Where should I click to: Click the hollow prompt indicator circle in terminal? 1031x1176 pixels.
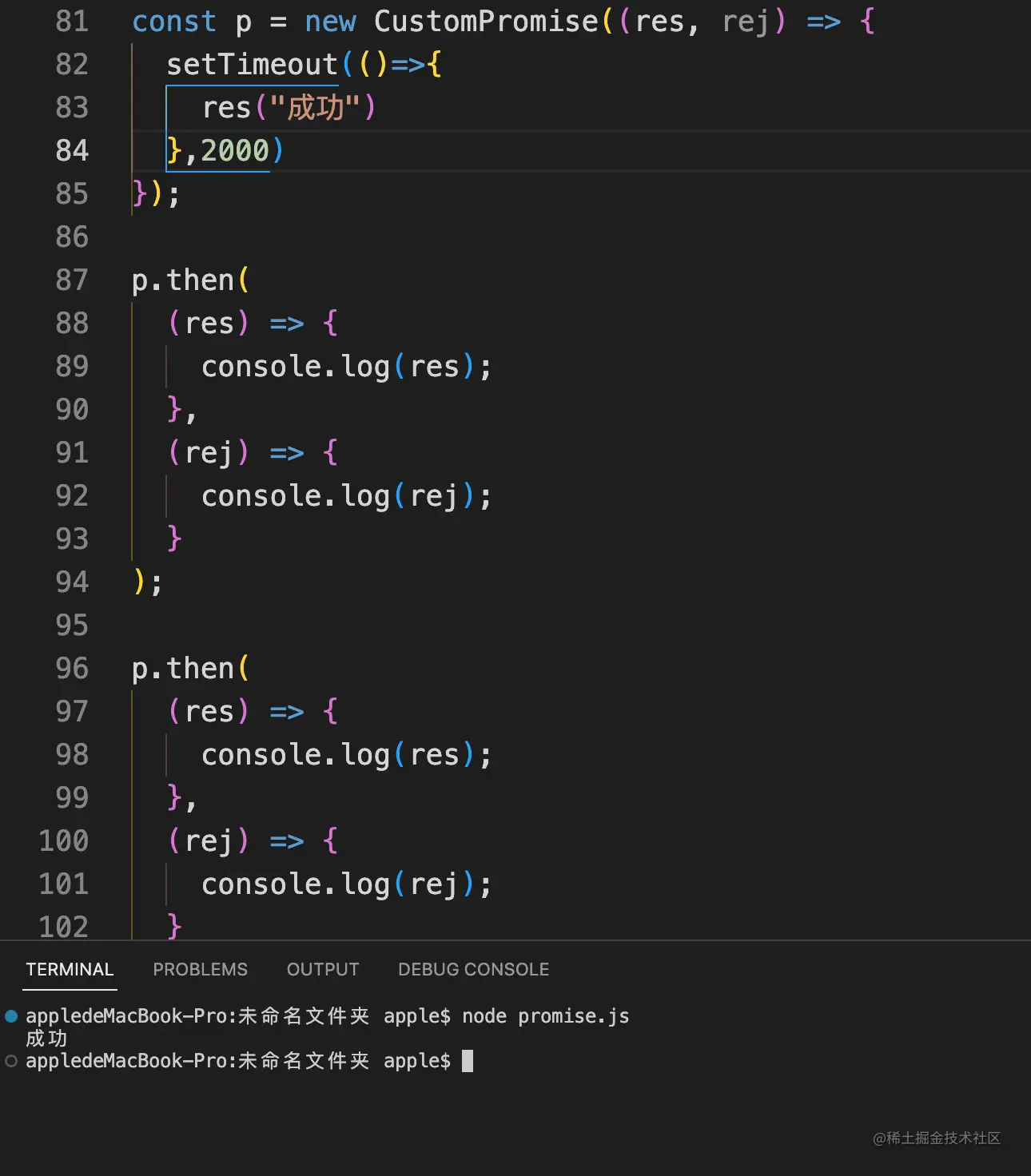tap(11, 1061)
